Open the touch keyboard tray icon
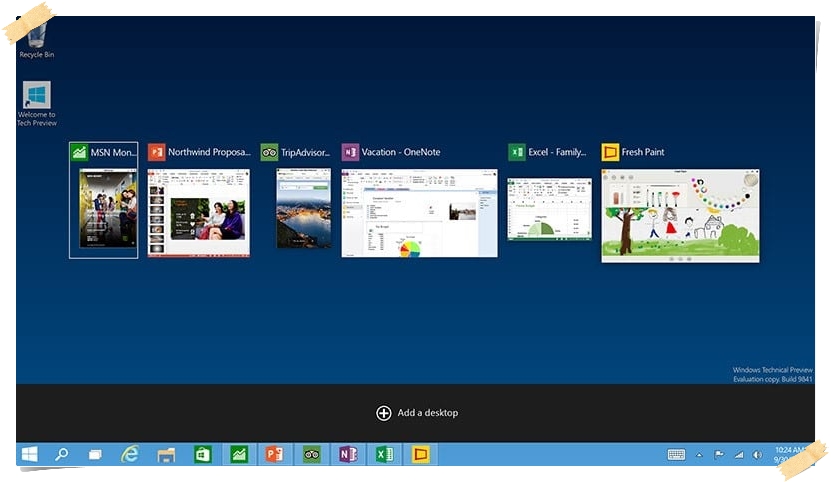831x482 pixels. click(x=676, y=454)
